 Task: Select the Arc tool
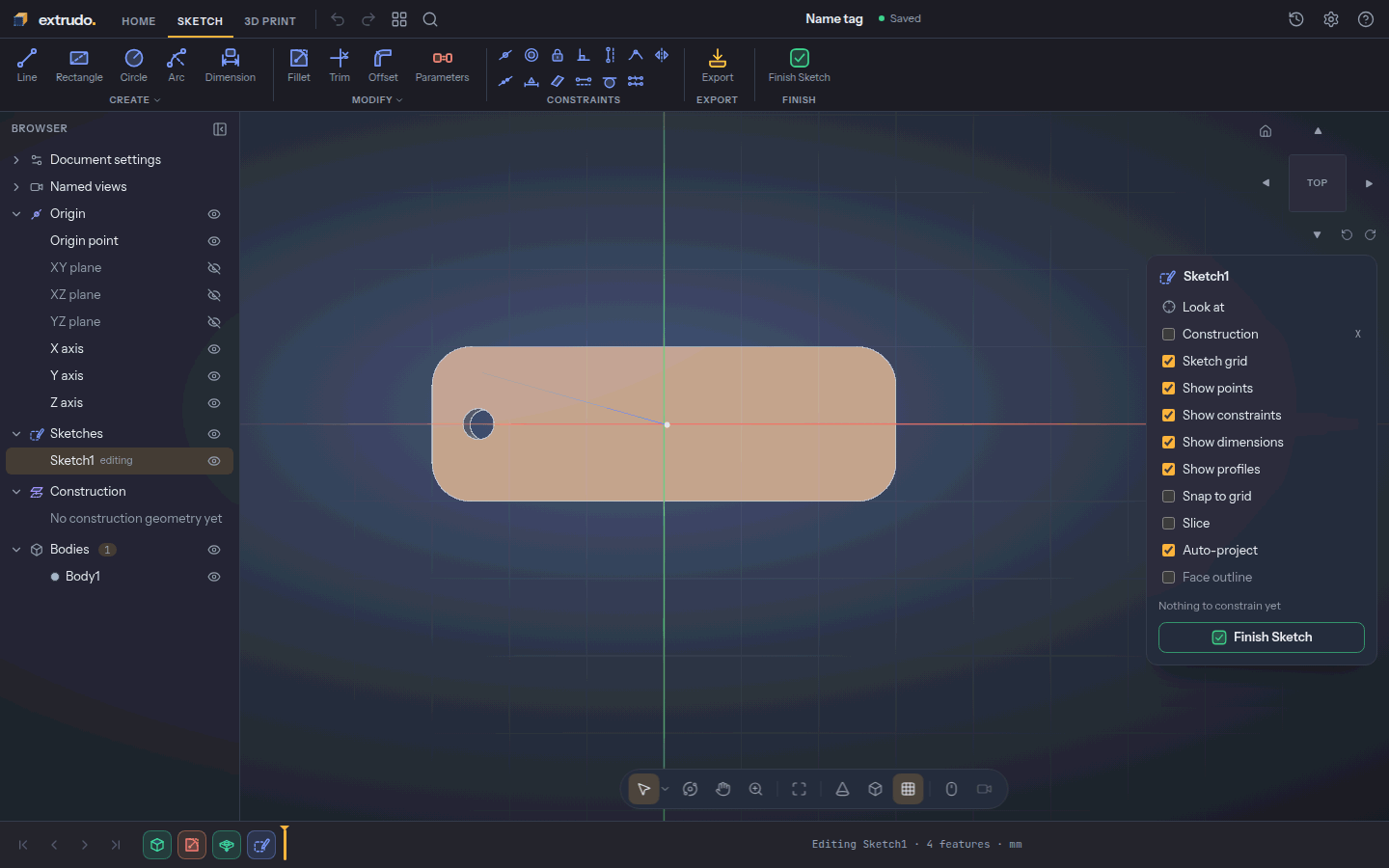pos(177,66)
